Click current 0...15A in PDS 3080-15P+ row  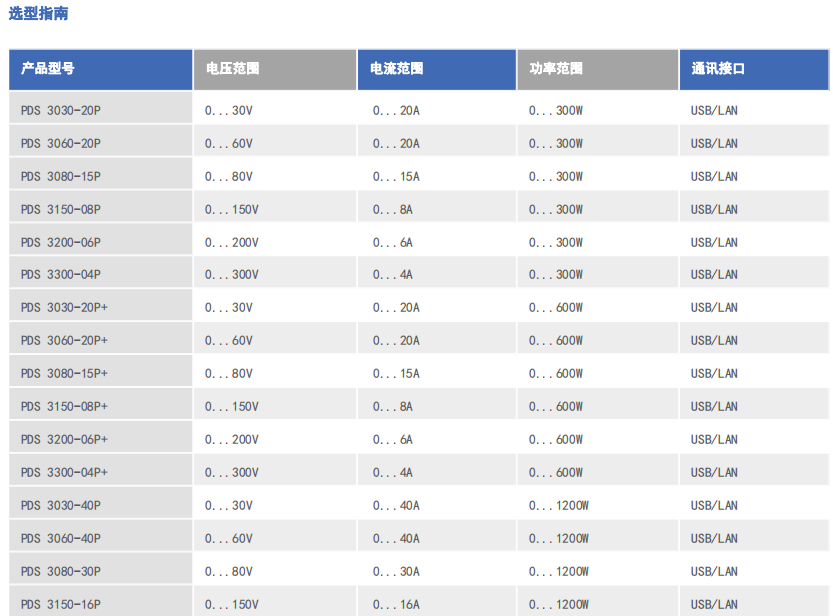(x=396, y=373)
